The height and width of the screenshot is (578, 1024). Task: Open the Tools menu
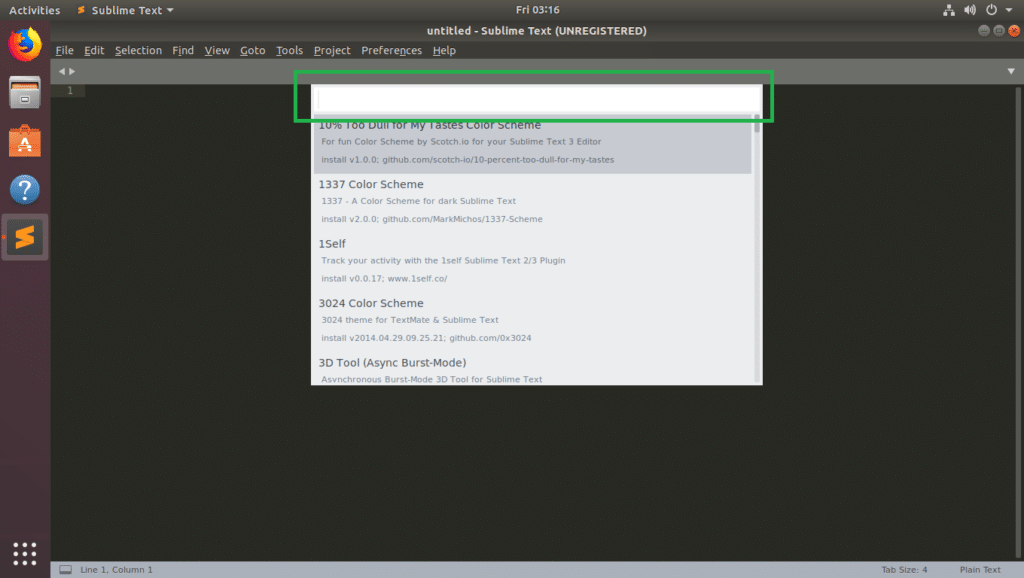pyautogui.click(x=289, y=50)
